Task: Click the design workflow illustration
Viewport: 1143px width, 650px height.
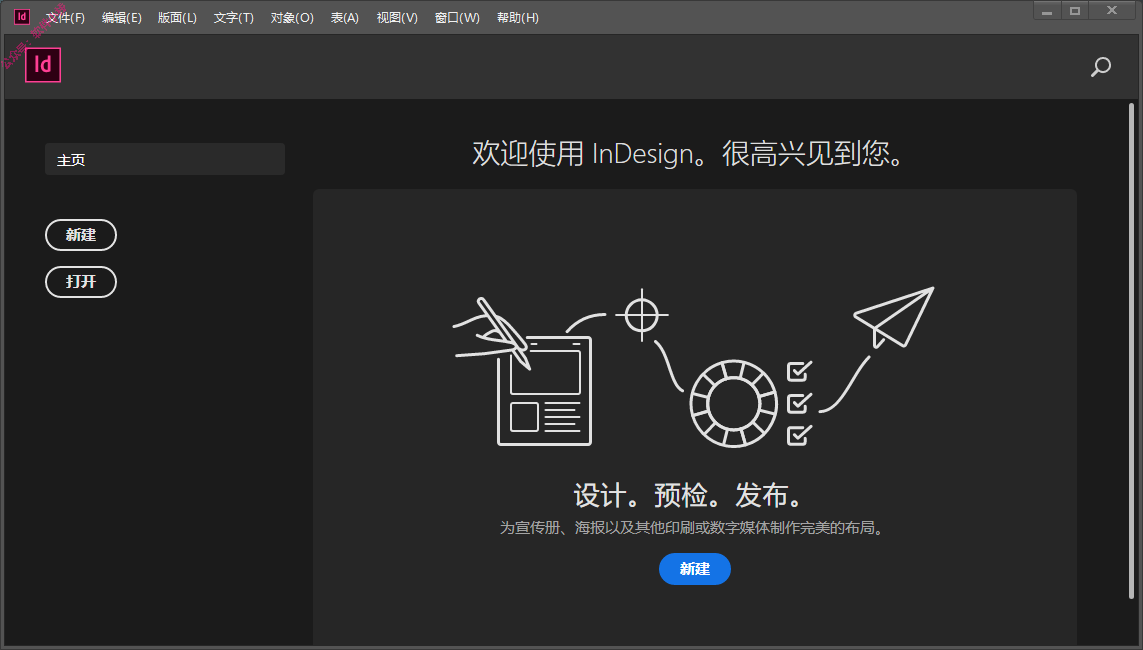Action: click(693, 367)
